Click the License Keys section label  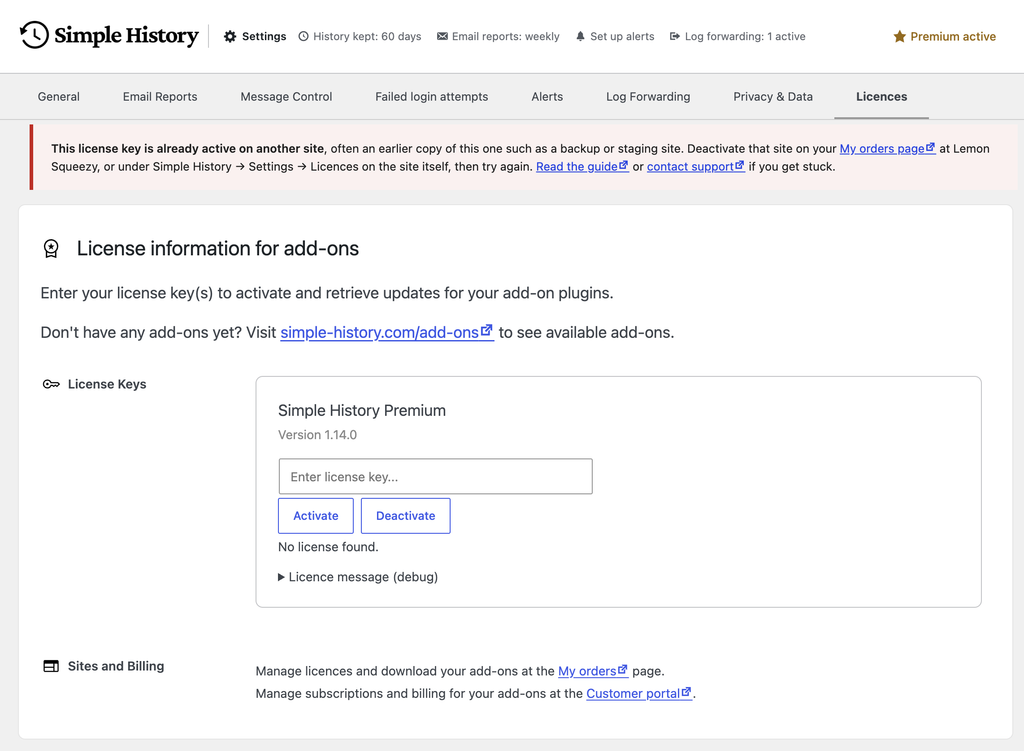(107, 384)
